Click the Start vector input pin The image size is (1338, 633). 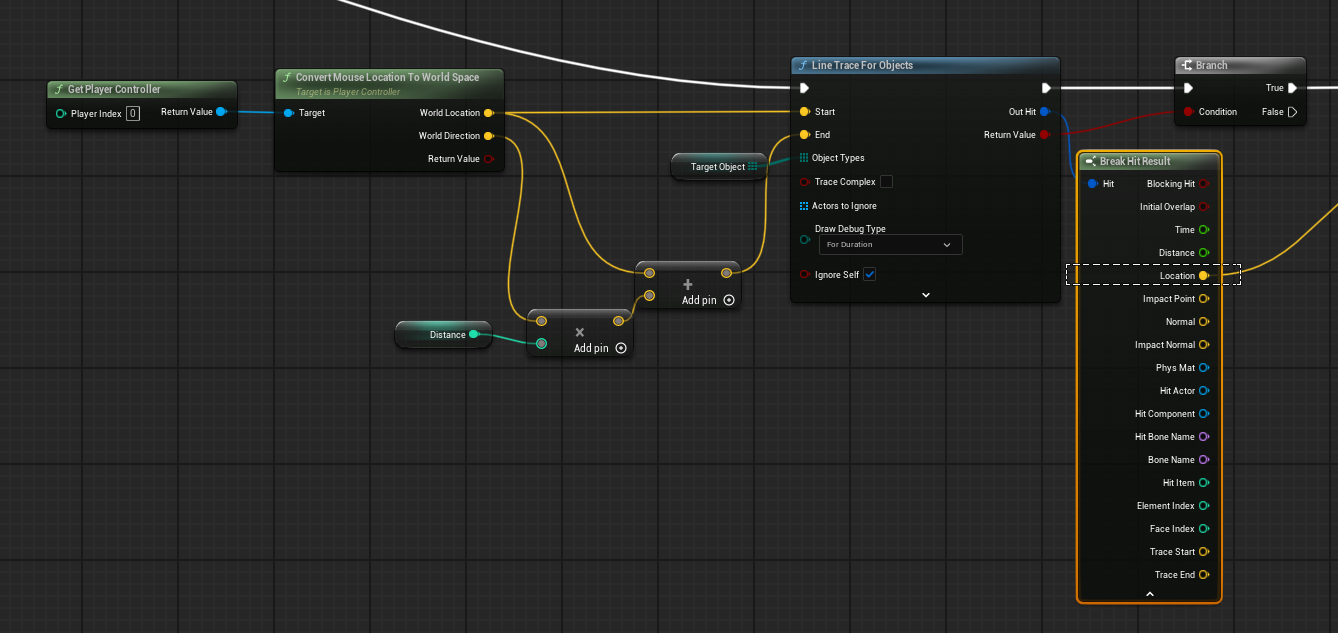[805, 112]
